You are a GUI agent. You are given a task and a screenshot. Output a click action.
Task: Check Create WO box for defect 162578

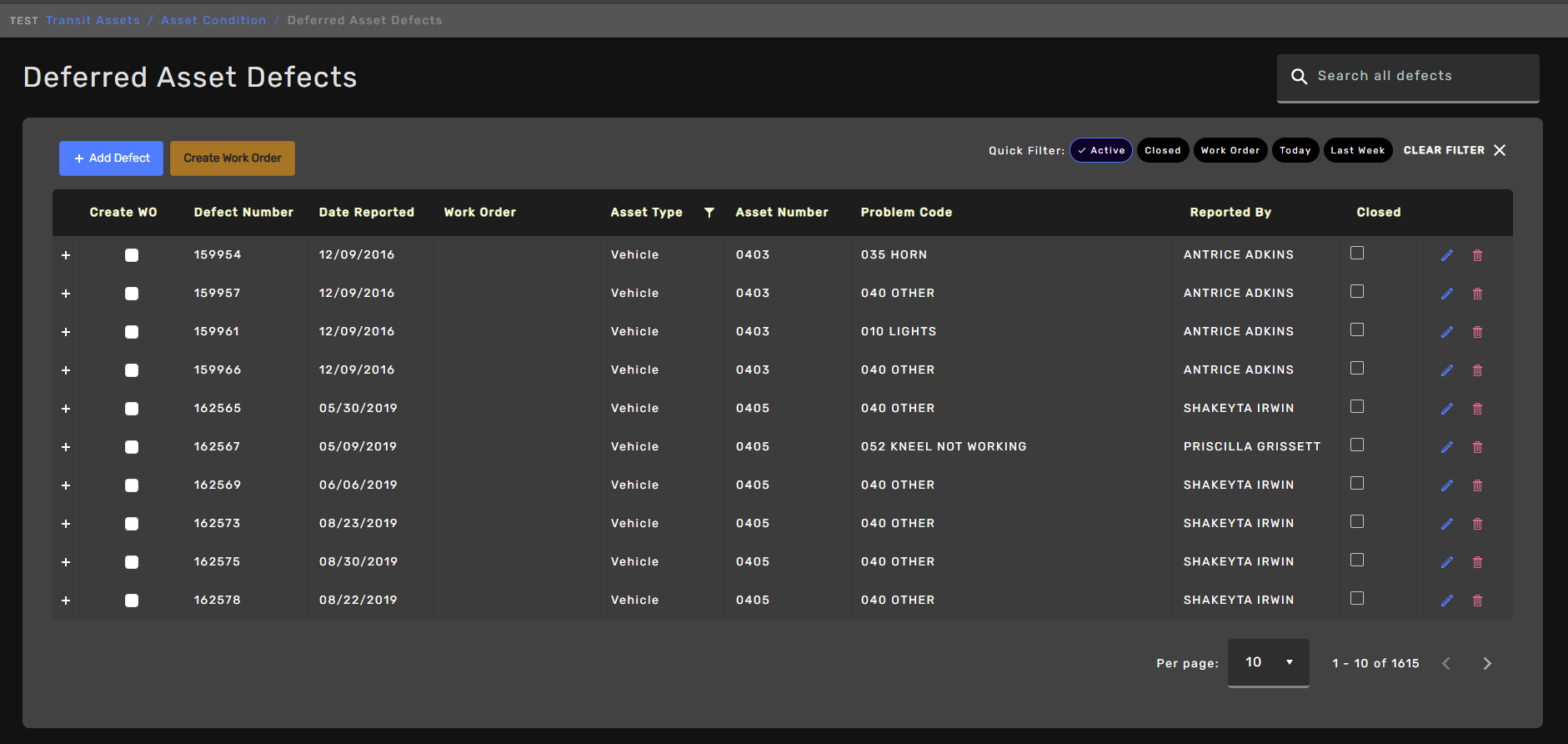click(132, 601)
